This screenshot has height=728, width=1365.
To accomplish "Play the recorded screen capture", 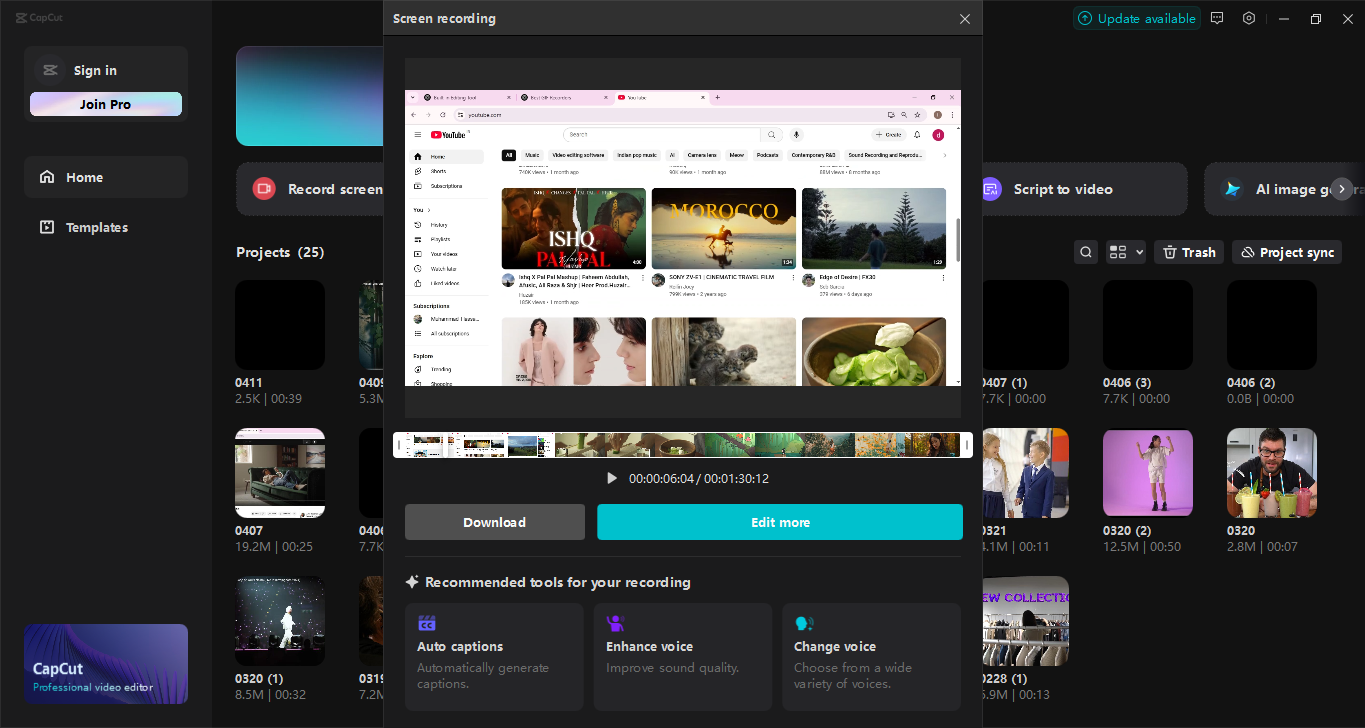I will point(611,478).
